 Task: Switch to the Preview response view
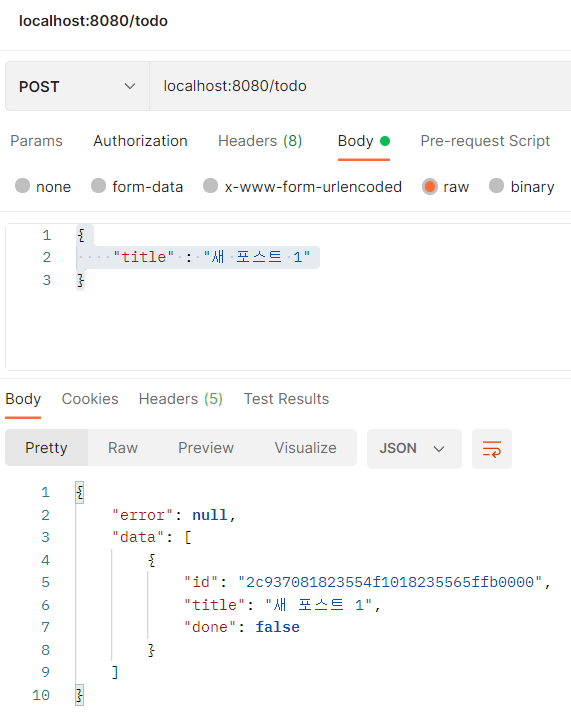pos(206,448)
